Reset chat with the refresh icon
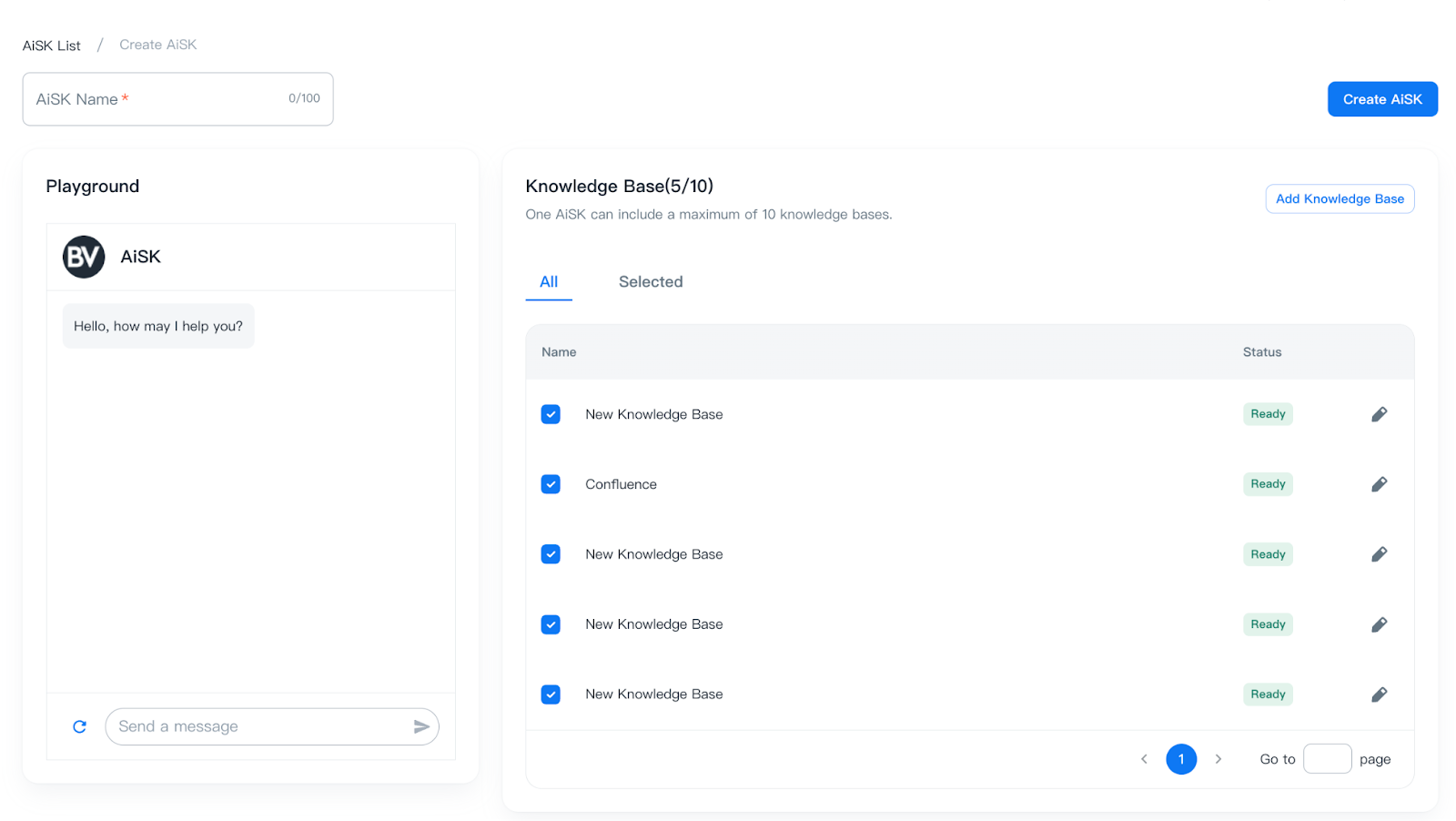The height and width of the screenshot is (821, 1456). [80, 726]
